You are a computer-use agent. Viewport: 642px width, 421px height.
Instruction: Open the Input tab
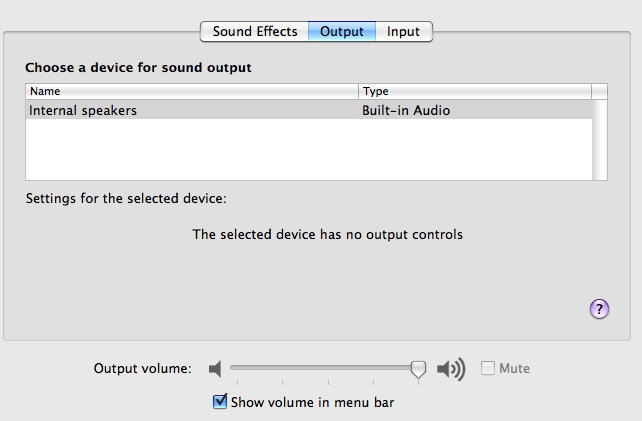(x=403, y=31)
